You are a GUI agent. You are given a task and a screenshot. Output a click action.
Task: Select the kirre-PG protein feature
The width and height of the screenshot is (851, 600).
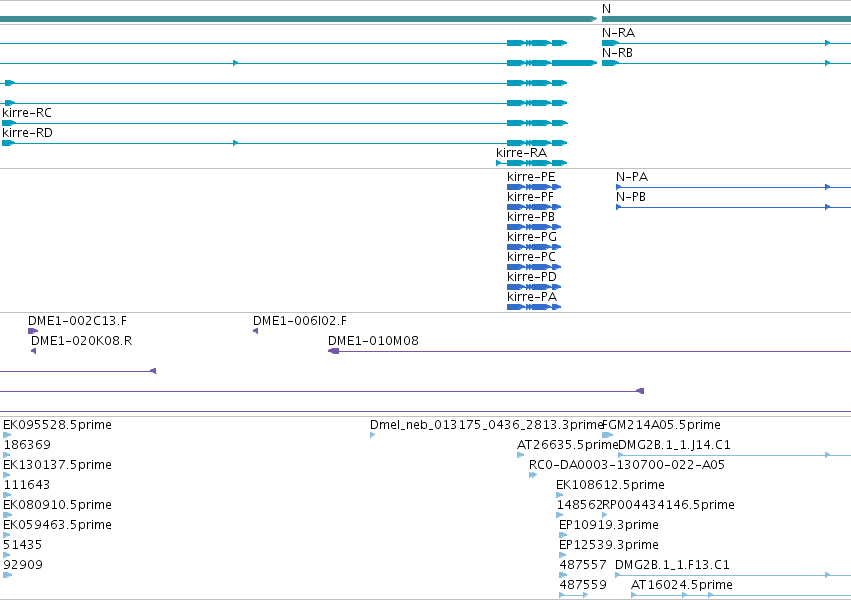534,247
